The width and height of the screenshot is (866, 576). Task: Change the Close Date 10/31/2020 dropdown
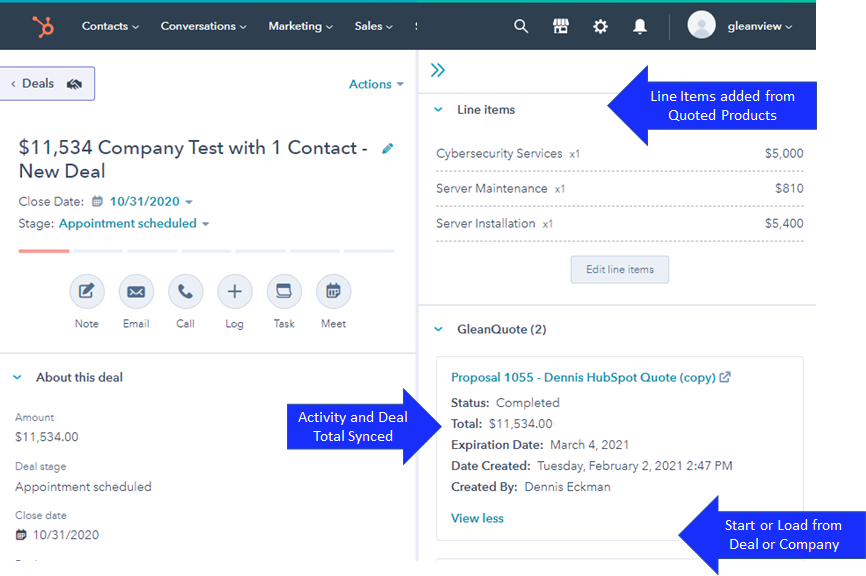151,201
